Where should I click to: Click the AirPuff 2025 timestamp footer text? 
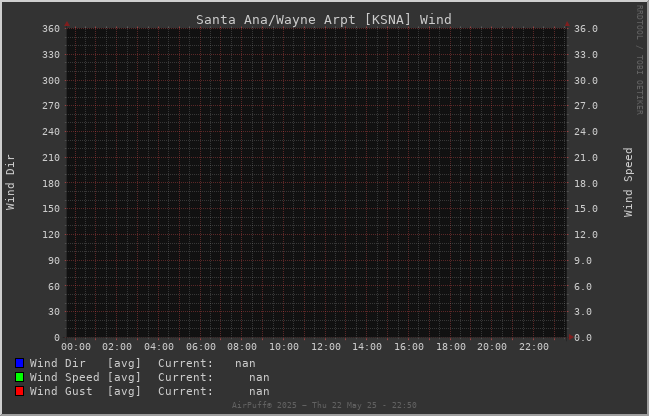pos(324,405)
